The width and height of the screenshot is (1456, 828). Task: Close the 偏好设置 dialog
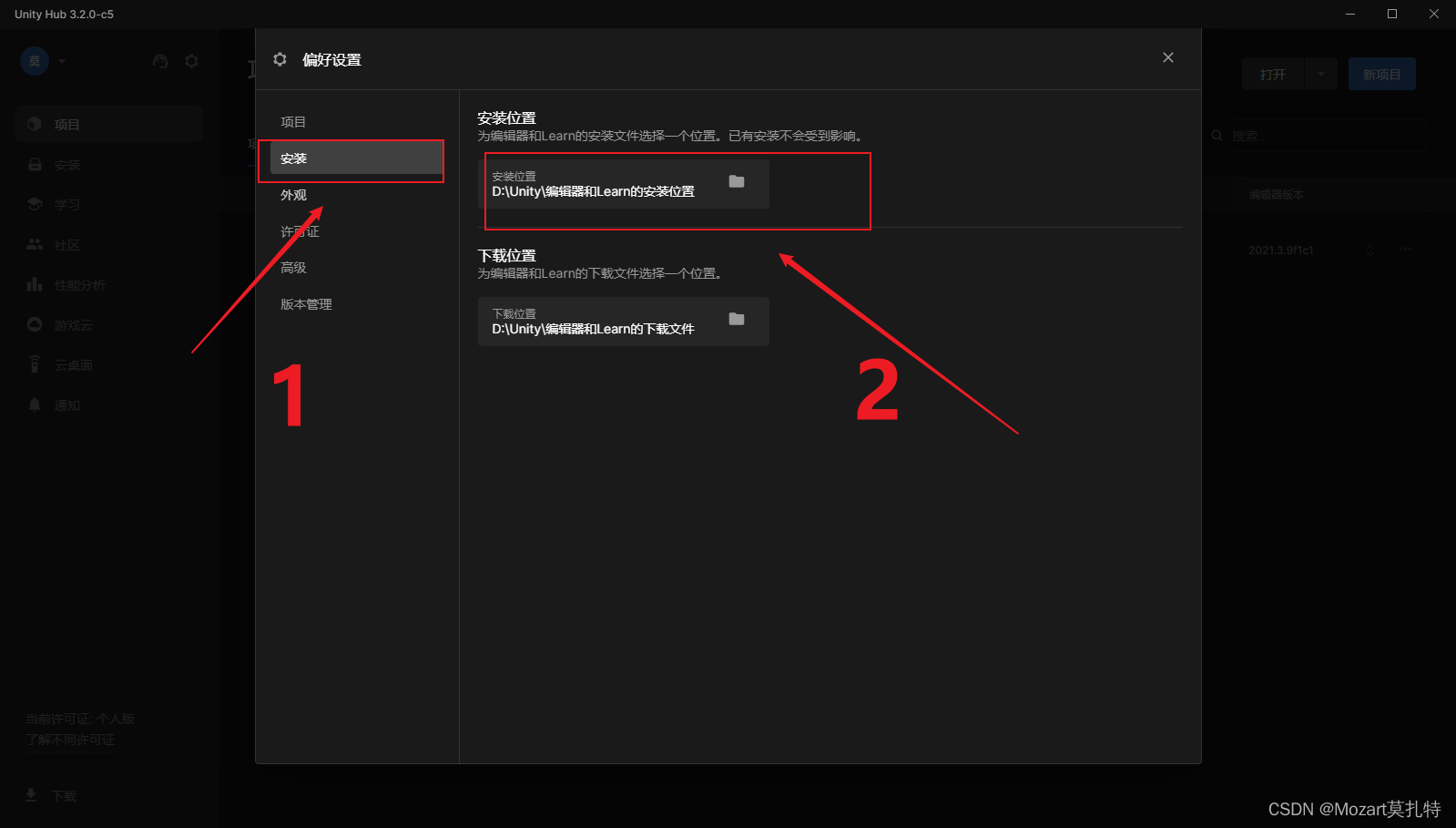tap(1168, 57)
